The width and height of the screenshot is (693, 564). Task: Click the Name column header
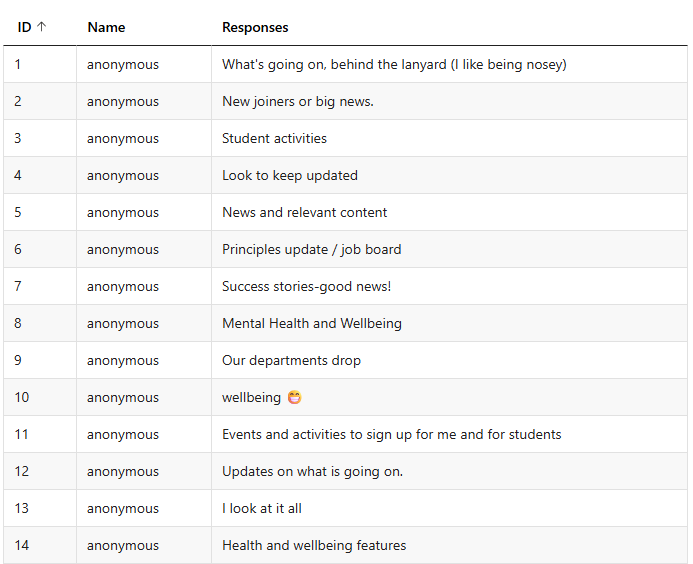[106, 27]
